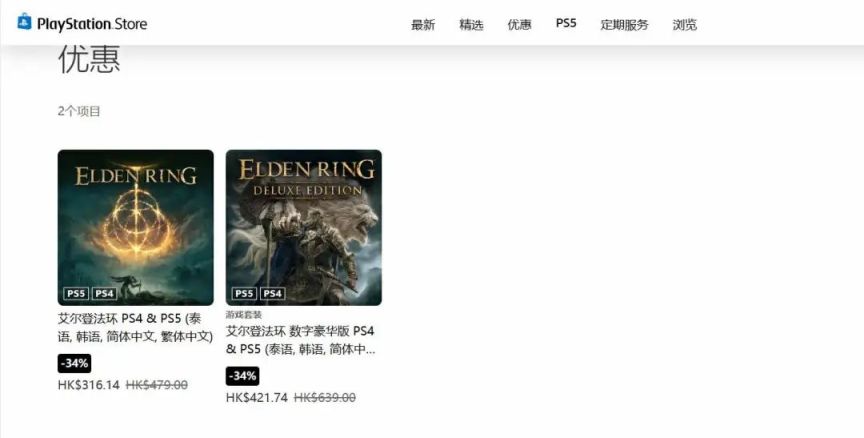Select the PS5 navigation item
The height and width of the screenshot is (438, 864).
(x=566, y=23)
